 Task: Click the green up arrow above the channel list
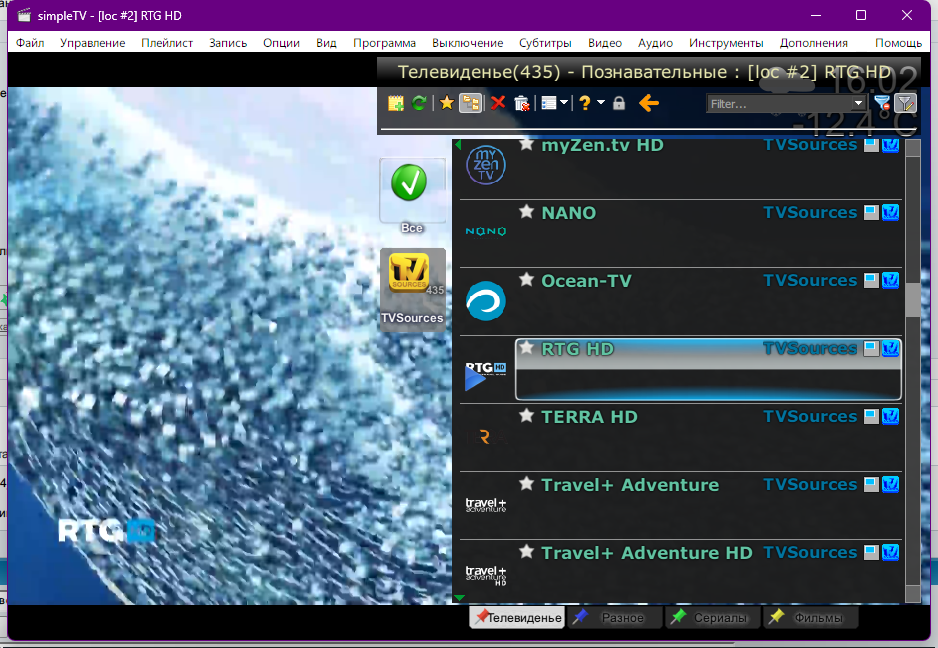458,144
